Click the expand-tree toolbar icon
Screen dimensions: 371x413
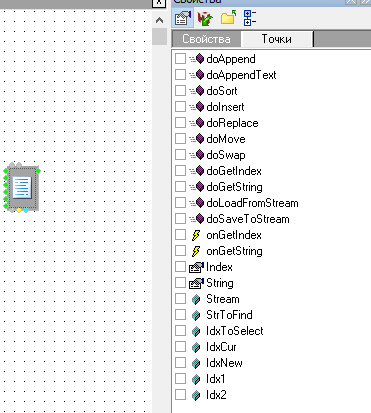[x=250, y=18]
